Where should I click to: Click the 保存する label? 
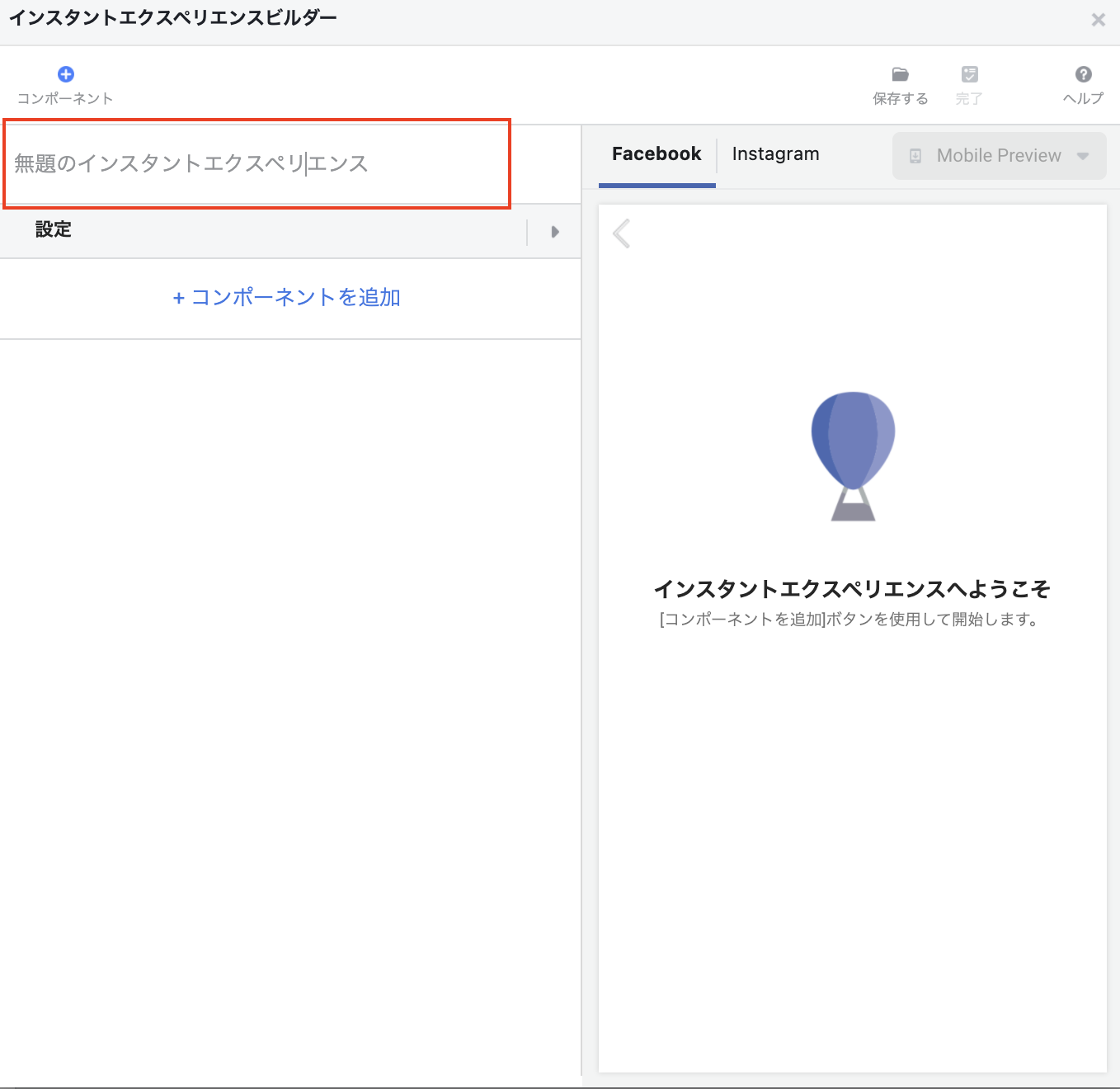pyautogui.click(x=901, y=99)
